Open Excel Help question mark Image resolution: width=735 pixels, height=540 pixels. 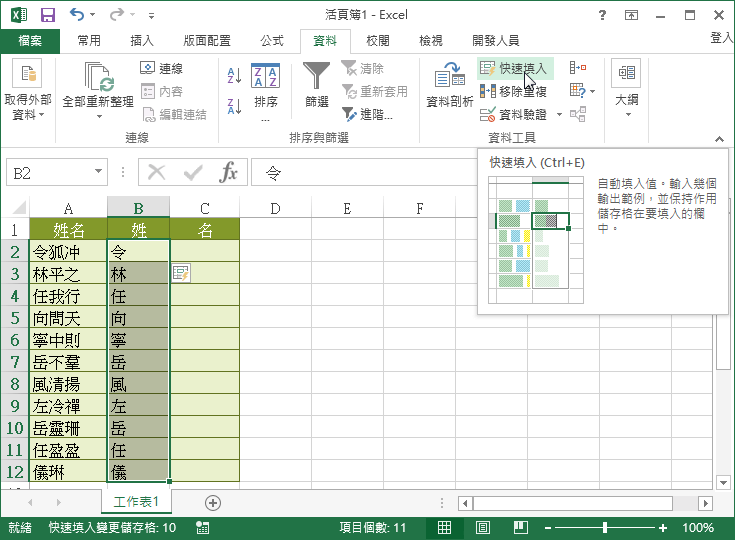[x=602, y=15]
